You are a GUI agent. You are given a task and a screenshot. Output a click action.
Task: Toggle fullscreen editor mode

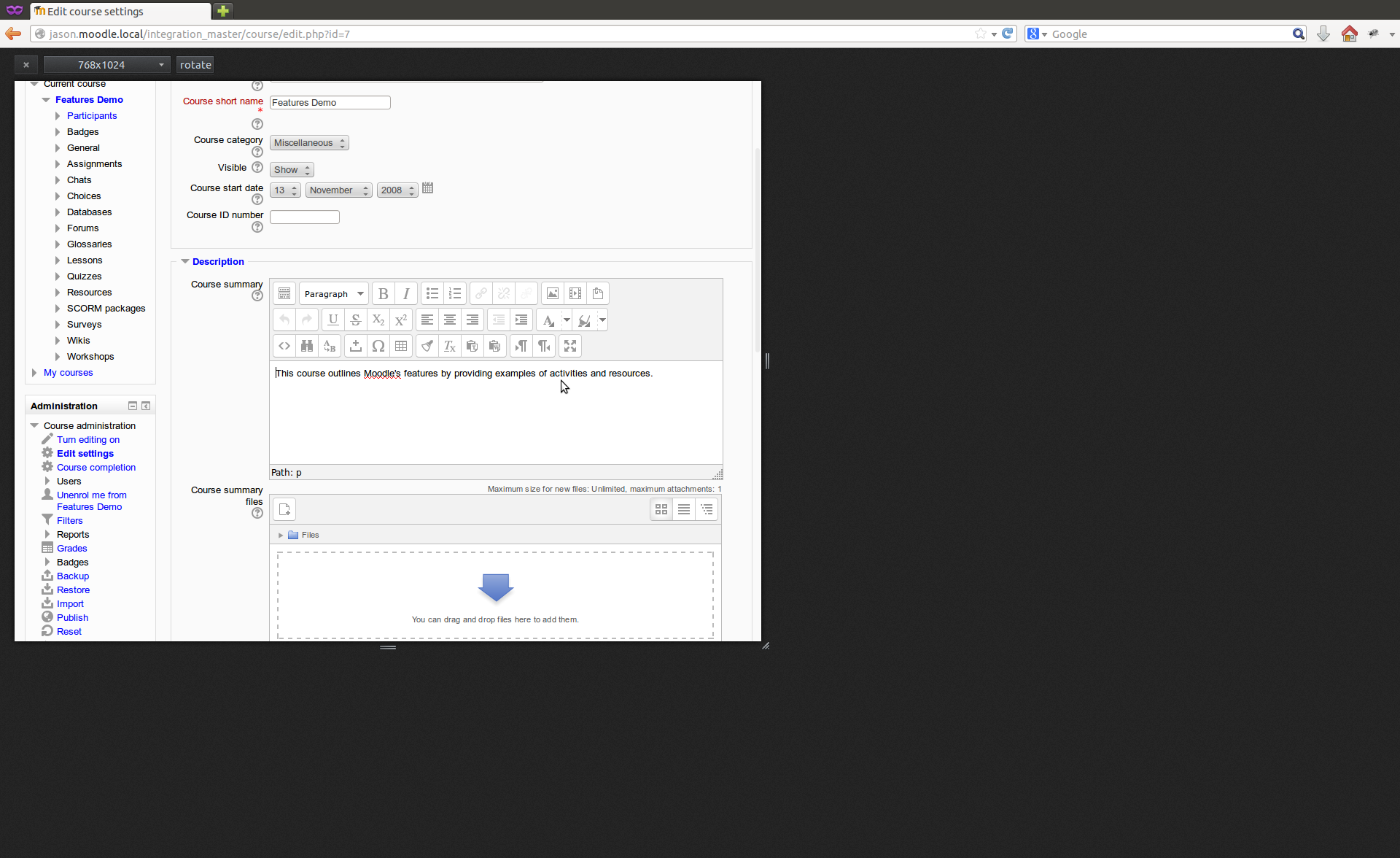pyautogui.click(x=570, y=346)
